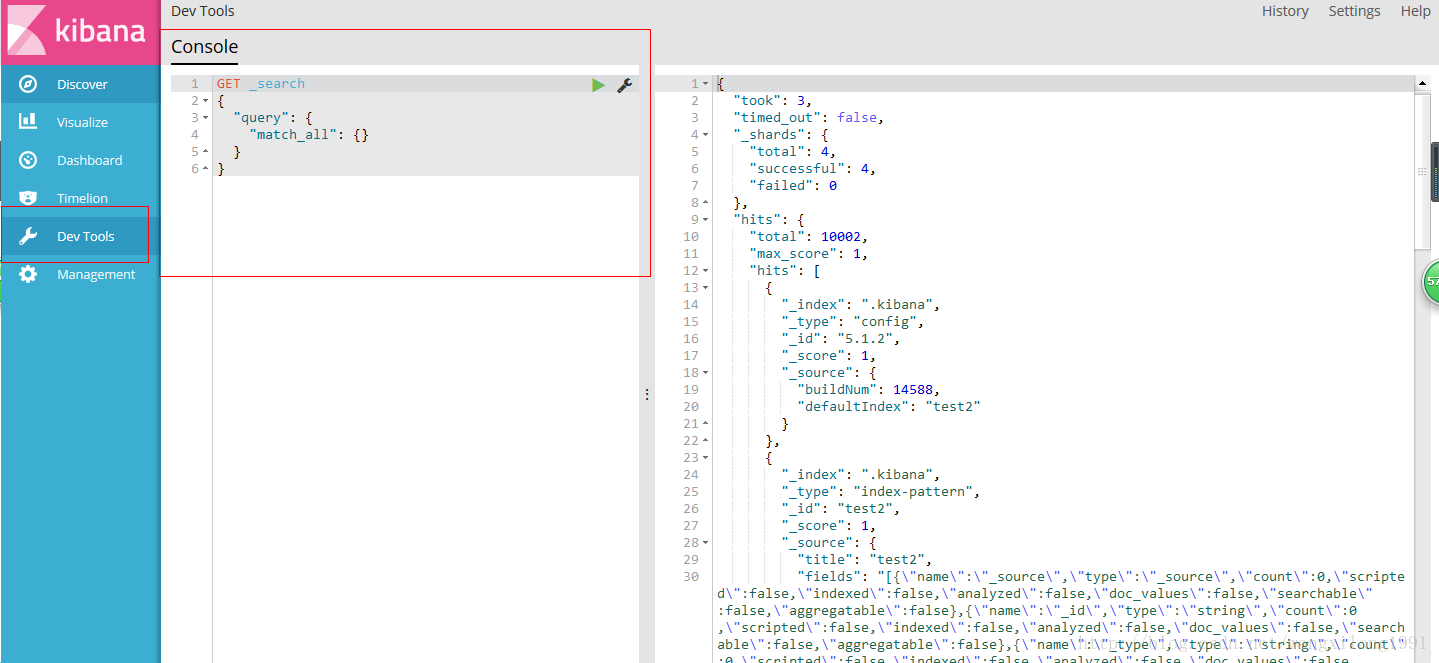Click the pane resize handle between editor and response
The height and width of the screenshot is (663, 1439).
[x=647, y=394]
